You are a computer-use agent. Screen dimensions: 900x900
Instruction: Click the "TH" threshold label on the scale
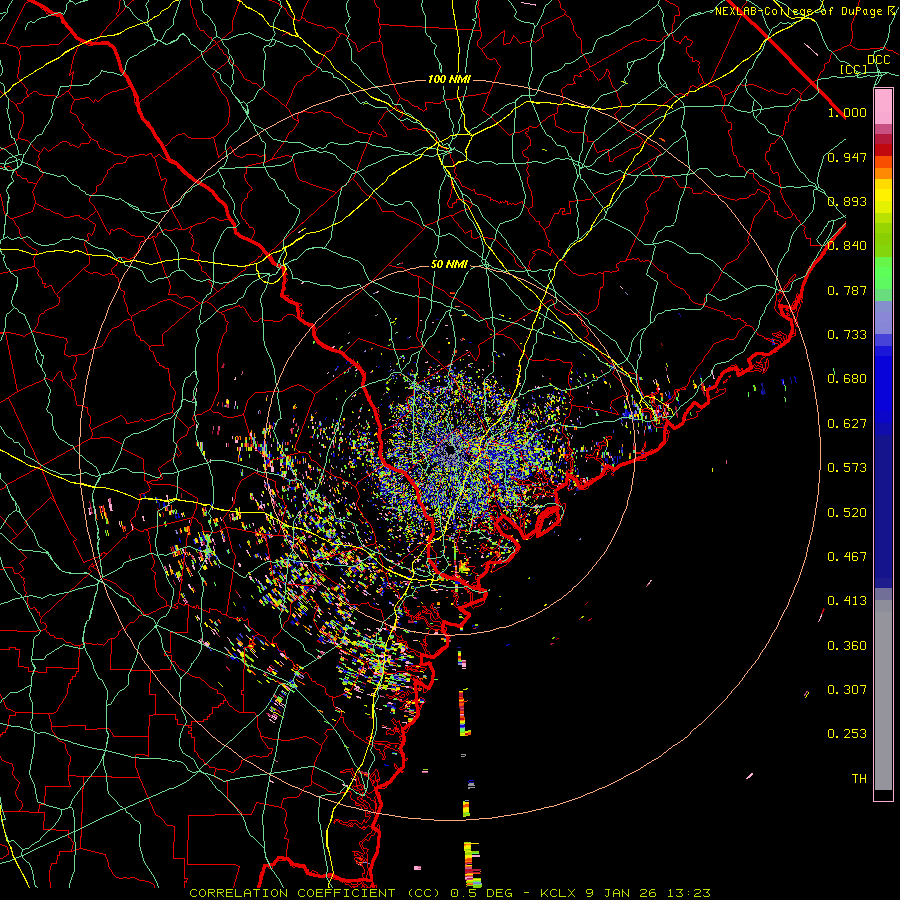pos(859,779)
